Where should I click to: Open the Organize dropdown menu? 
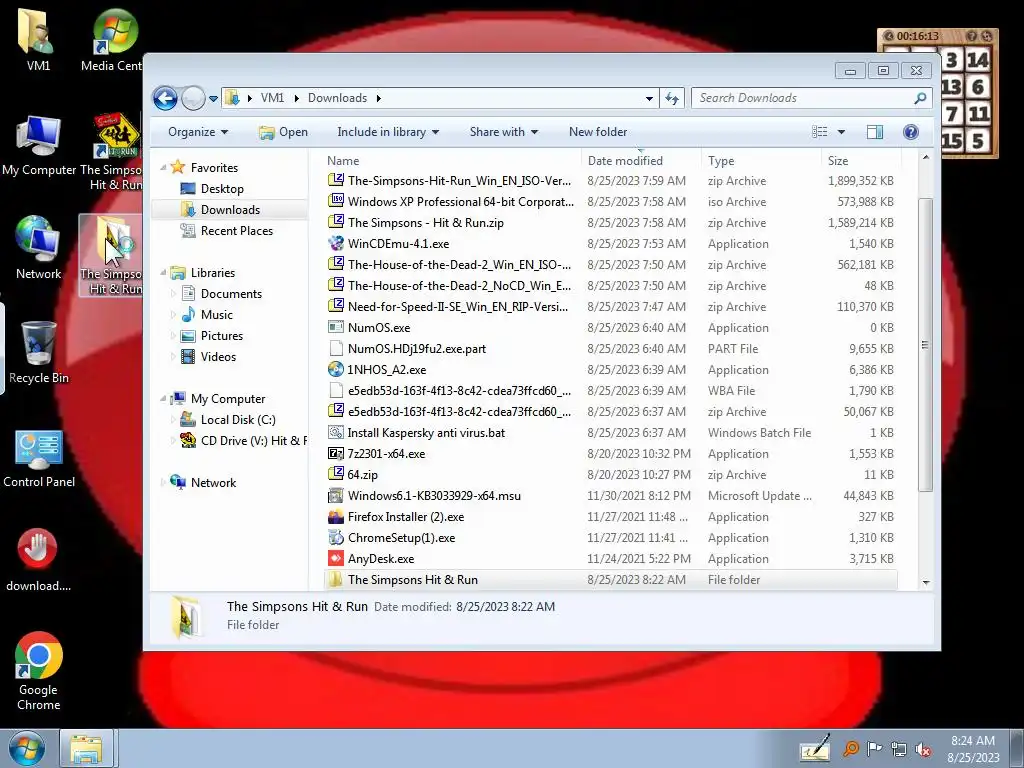point(198,132)
